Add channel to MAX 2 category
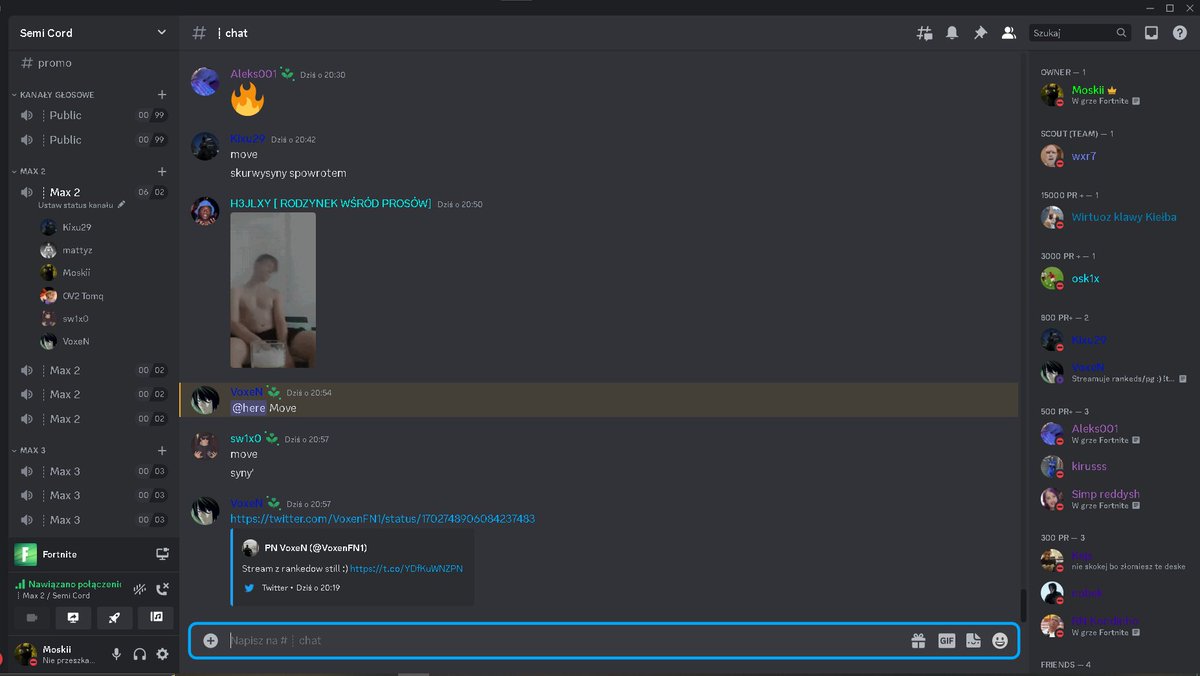The height and width of the screenshot is (676, 1200). click(162, 171)
